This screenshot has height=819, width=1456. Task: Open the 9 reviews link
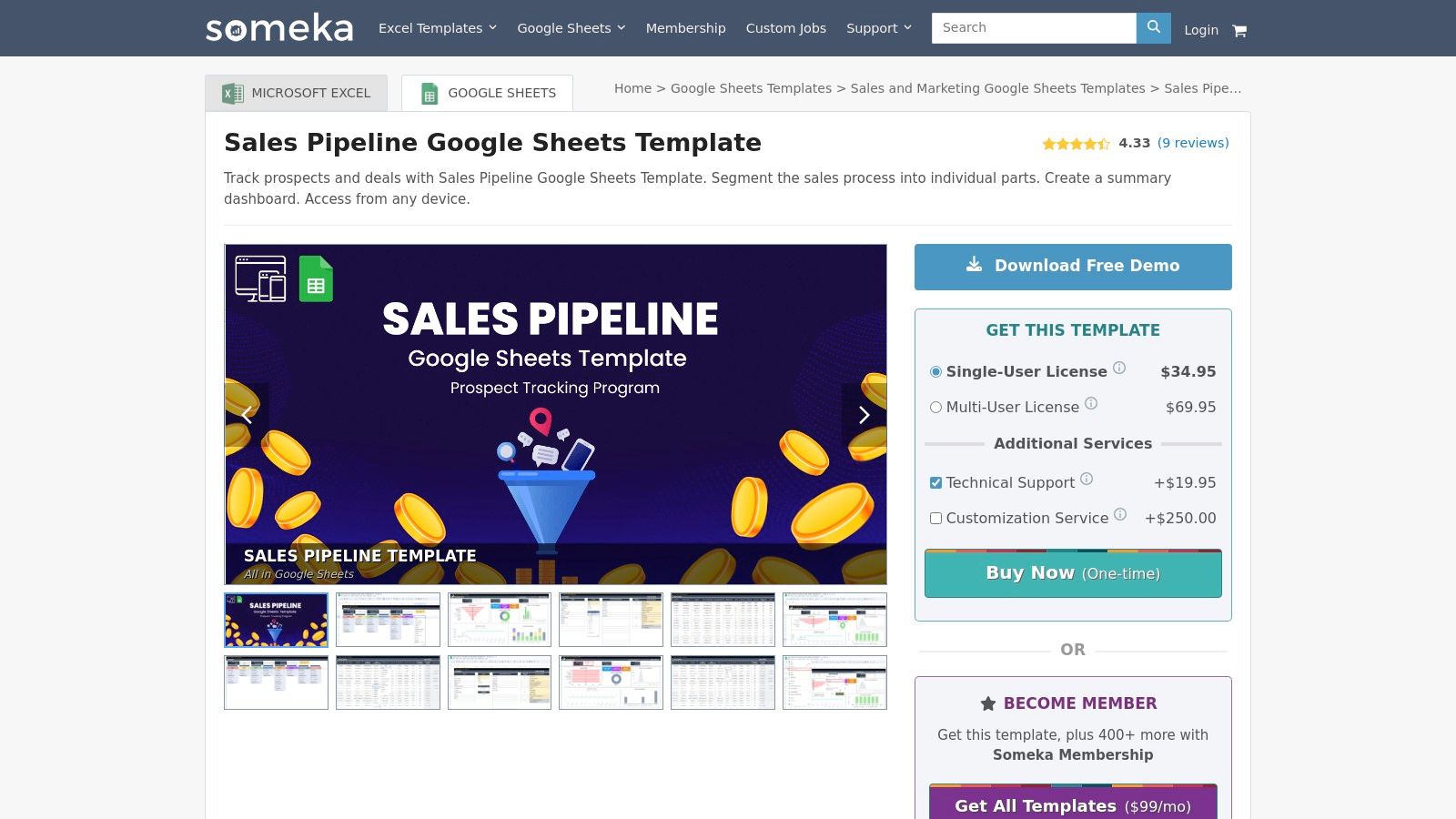point(1193,143)
